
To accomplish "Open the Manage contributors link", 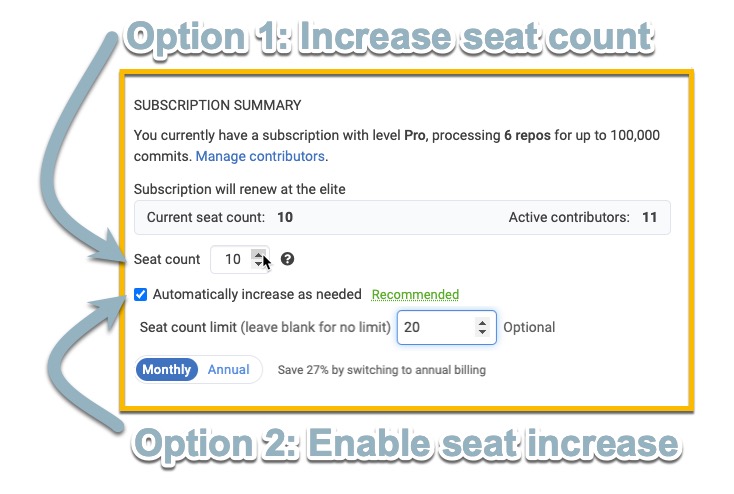I will tap(260, 156).
